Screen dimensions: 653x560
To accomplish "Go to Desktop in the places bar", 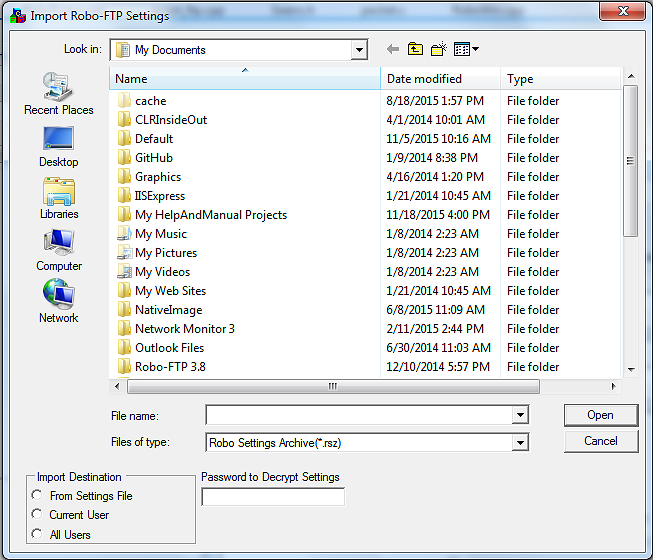I will (x=58, y=146).
